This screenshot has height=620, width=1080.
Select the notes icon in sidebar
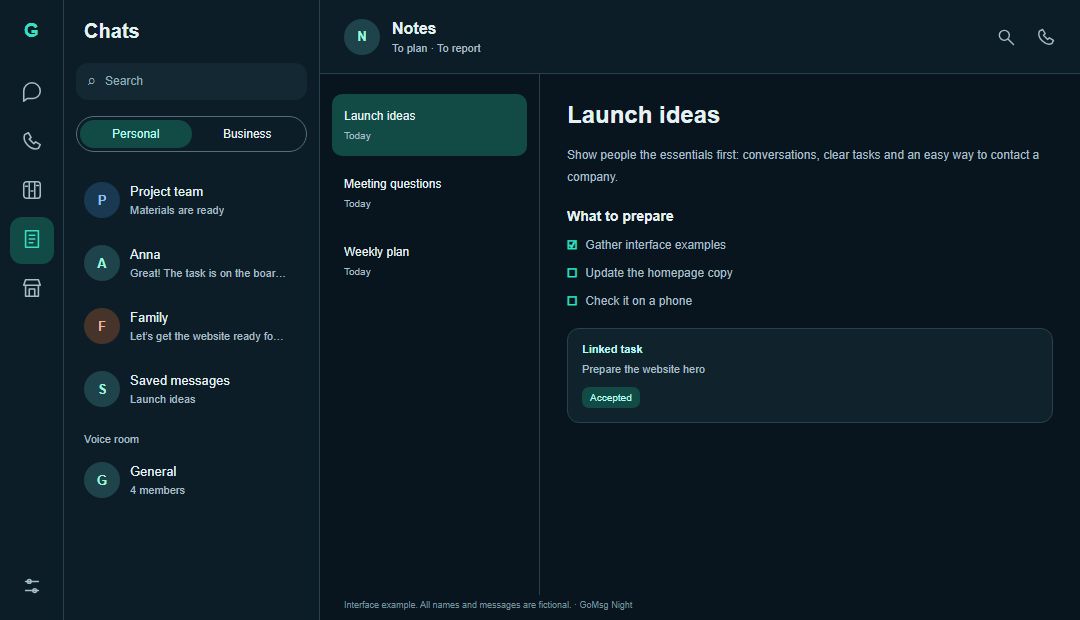32,240
